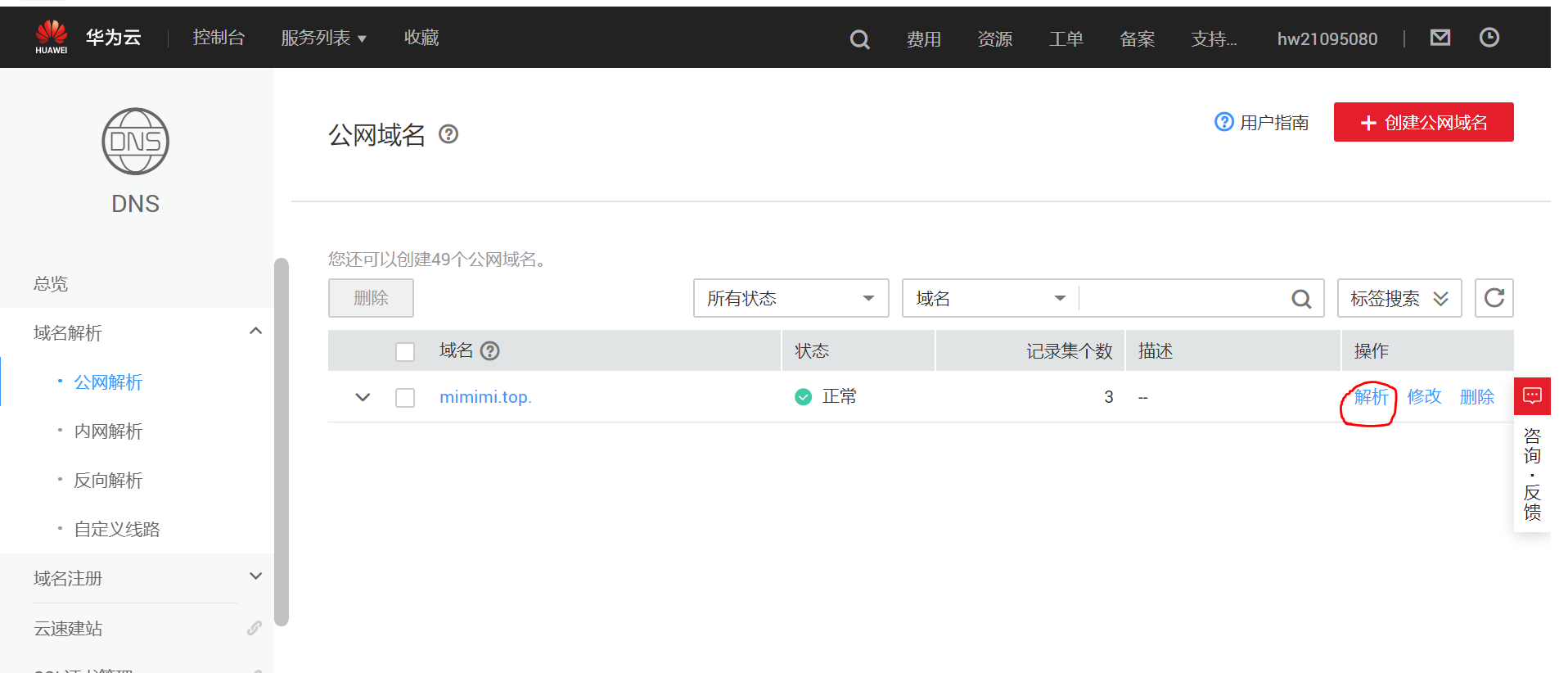Image resolution: width=1568 pixels, height=673 pixels.
Task: Click the 创建公网域名 button
Action: (1423, 122)
